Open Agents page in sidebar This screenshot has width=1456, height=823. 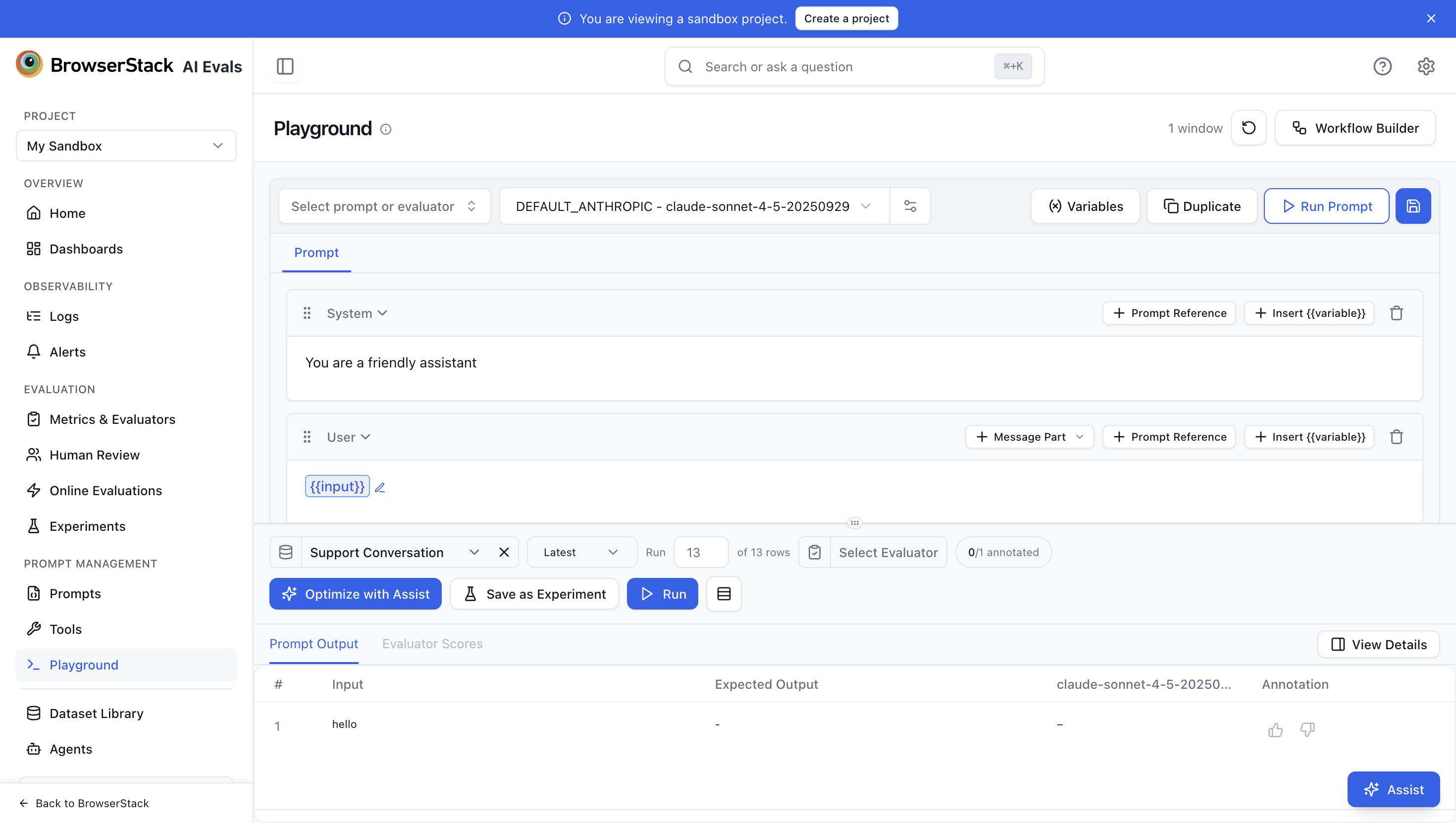pos(126,748)
